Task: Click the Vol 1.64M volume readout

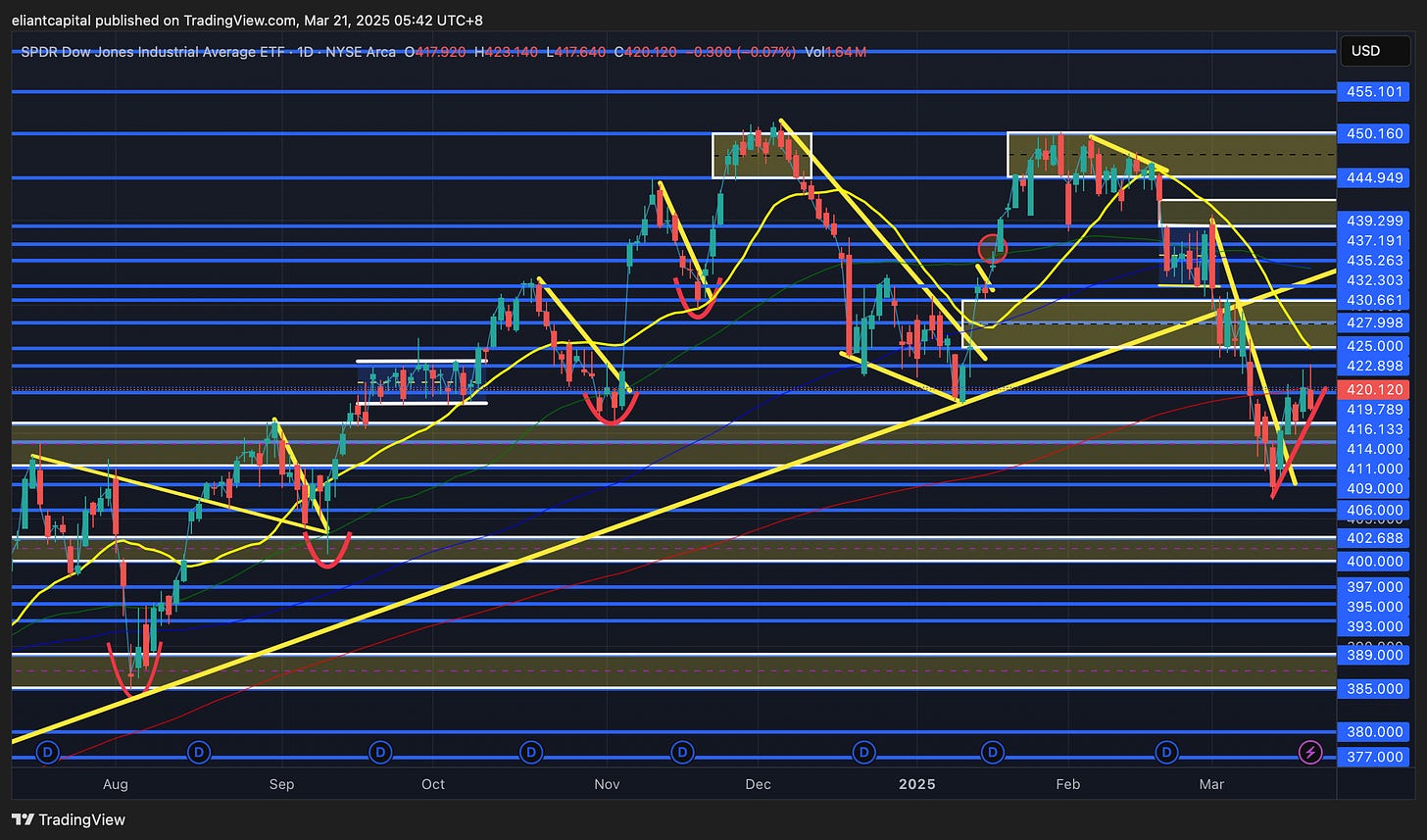Action: [x=834, y=51]
